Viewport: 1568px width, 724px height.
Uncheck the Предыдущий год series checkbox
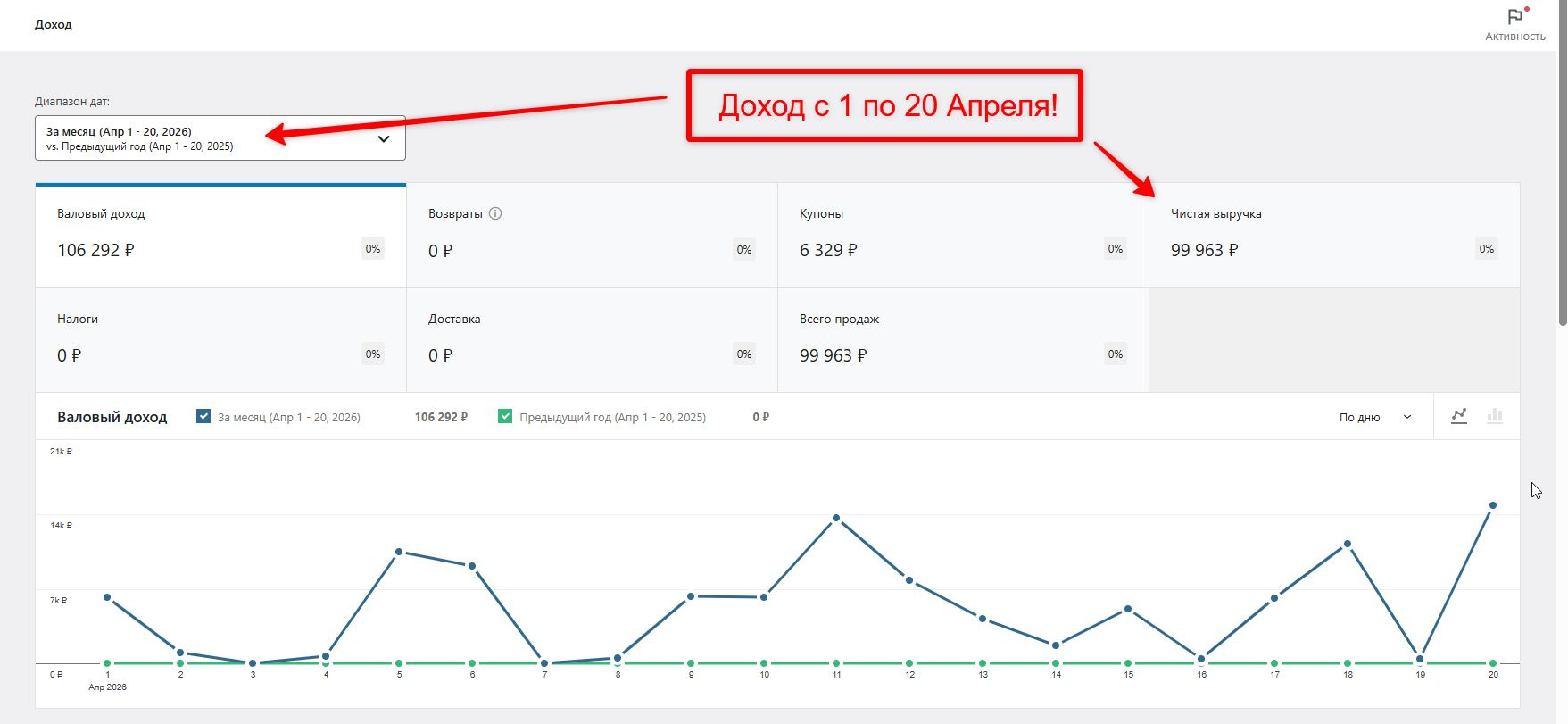click(x=505, y=416)
